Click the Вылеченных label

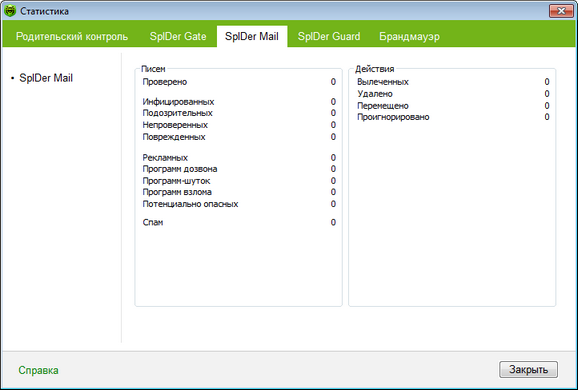[x=383, y=82]
